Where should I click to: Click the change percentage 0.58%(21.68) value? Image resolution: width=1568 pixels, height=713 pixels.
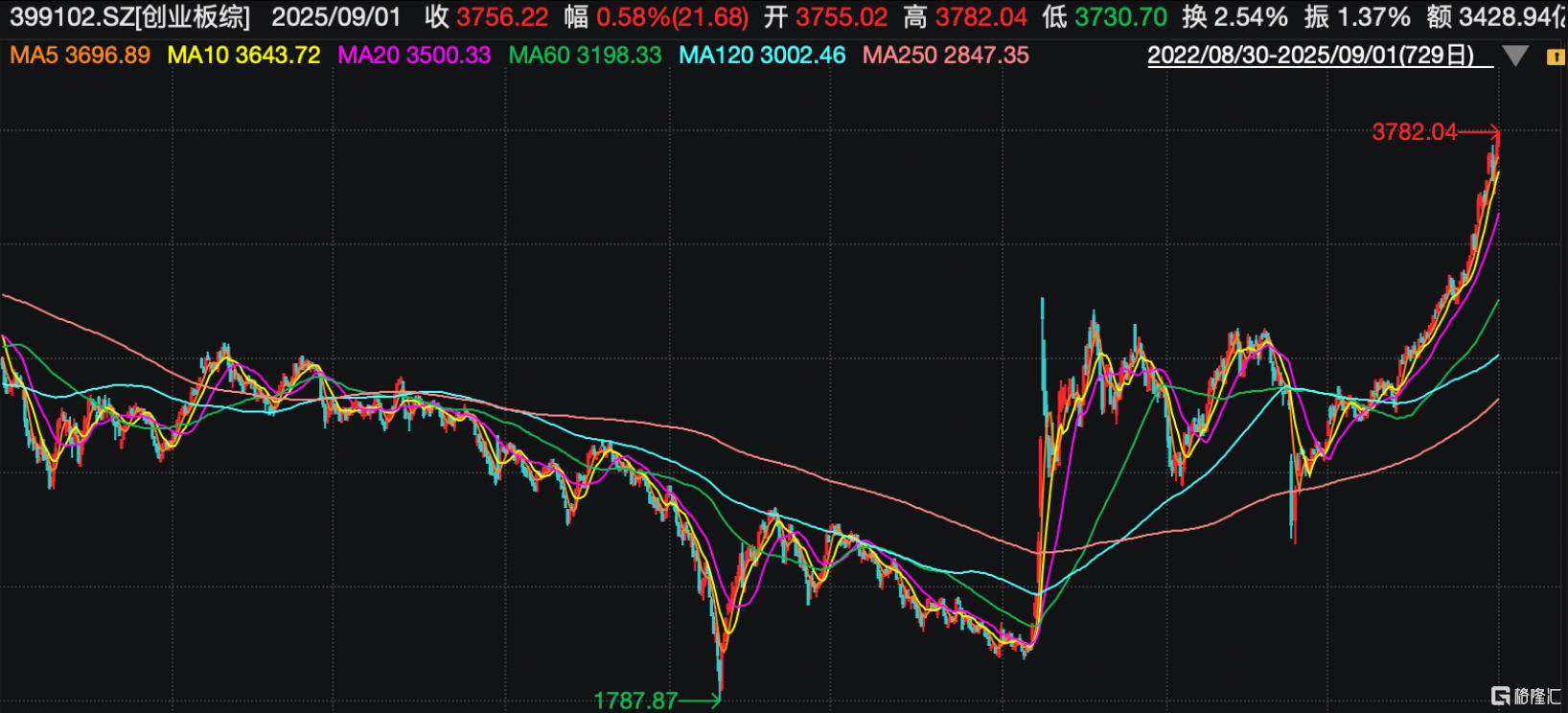pos(672,17)
